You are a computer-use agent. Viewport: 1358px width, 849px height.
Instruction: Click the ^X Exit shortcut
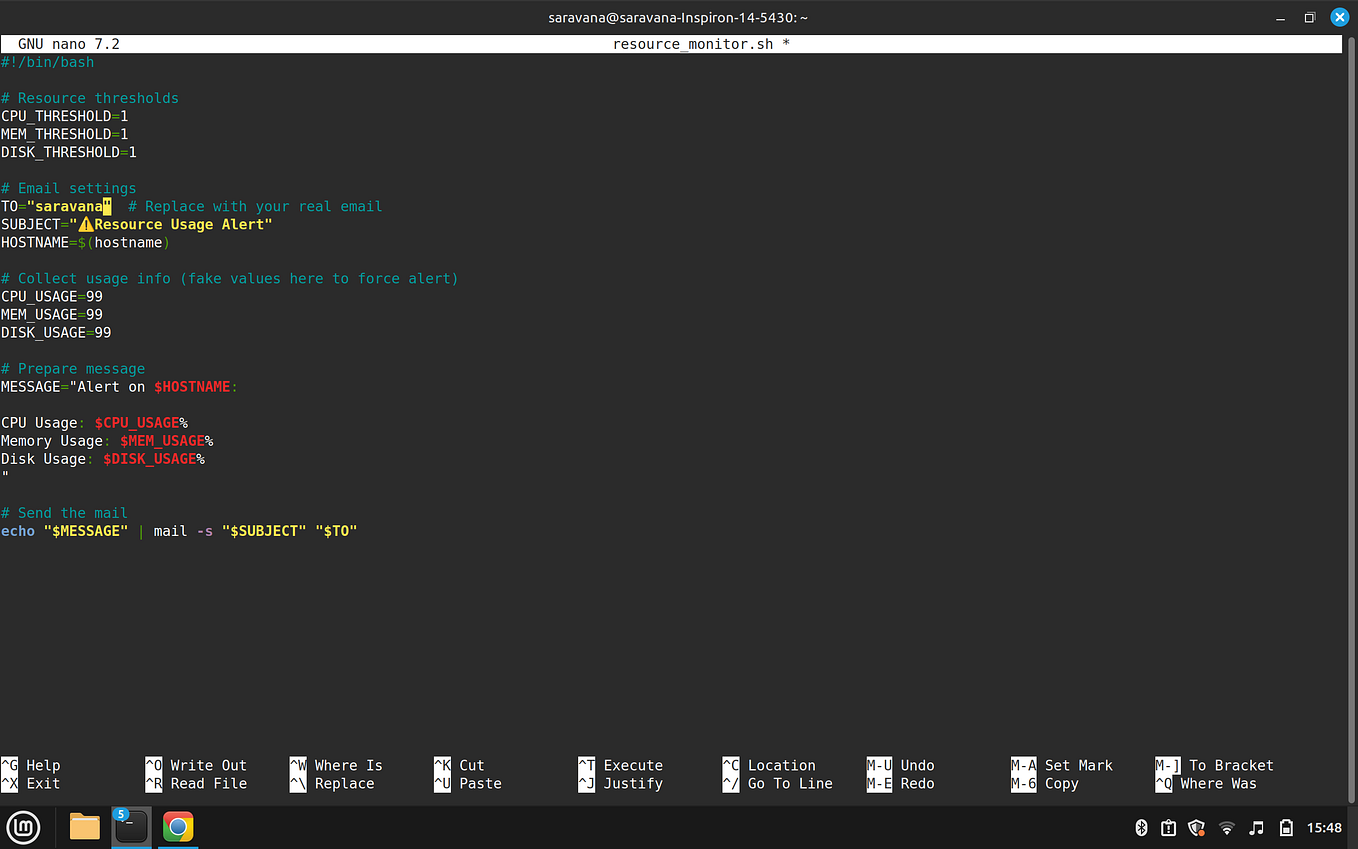point(31,783)
